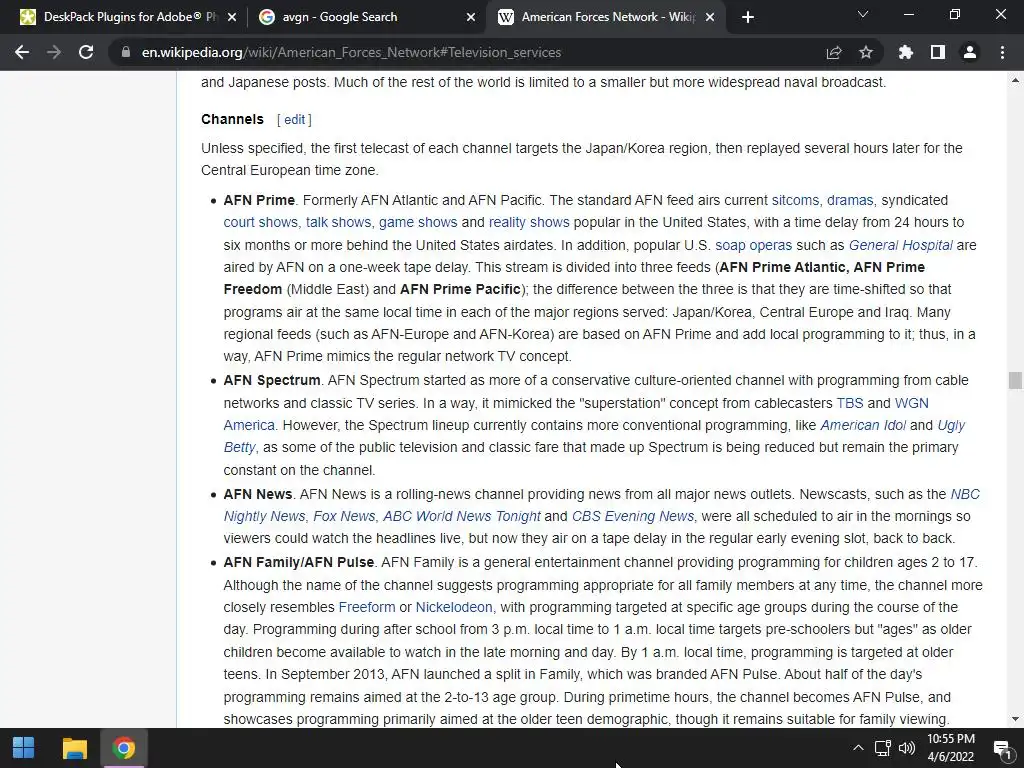Screen dimensions: 1024x768
Task: Share this page from the address bar
Action: [x=834, y=52]
